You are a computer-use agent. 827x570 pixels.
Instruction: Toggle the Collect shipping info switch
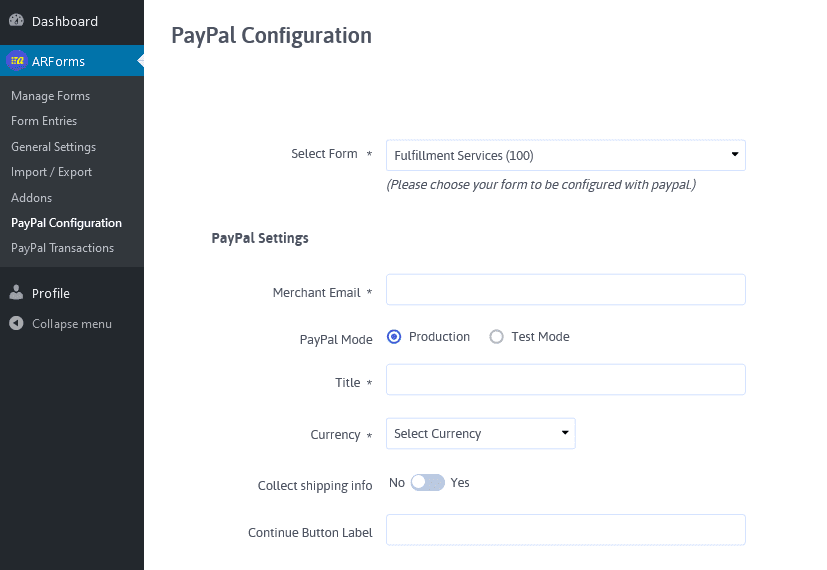428,482
